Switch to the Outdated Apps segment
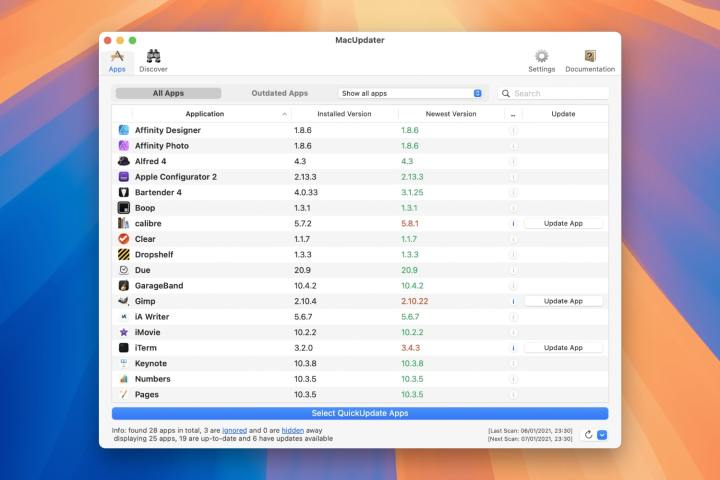720x480 pixels. click(x=279, y=93)
